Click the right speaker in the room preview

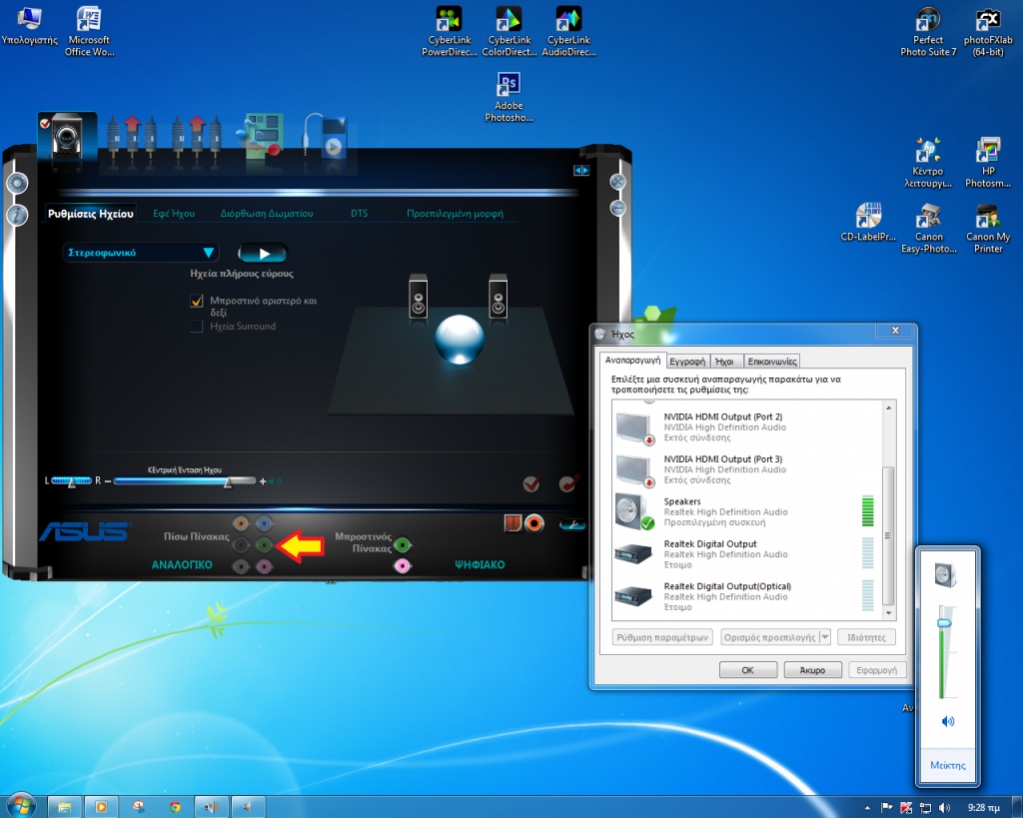[498, 296]
